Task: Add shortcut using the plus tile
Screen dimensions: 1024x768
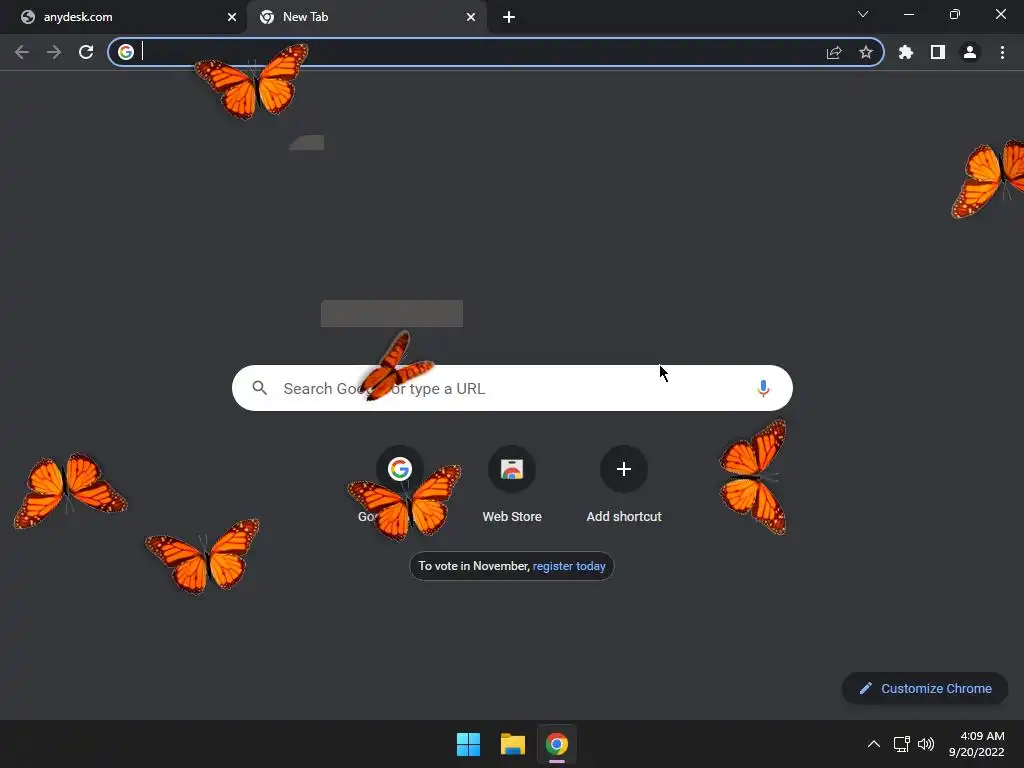Action: pos(624,484)
